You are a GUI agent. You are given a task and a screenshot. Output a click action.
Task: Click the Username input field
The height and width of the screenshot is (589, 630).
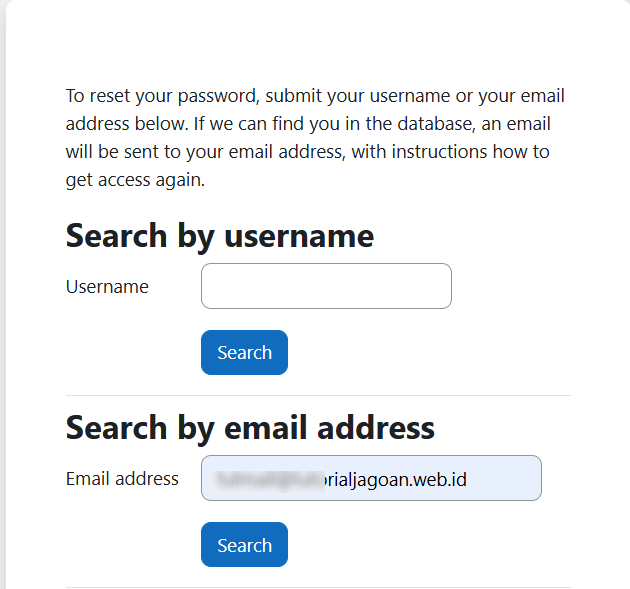(326, 286)
